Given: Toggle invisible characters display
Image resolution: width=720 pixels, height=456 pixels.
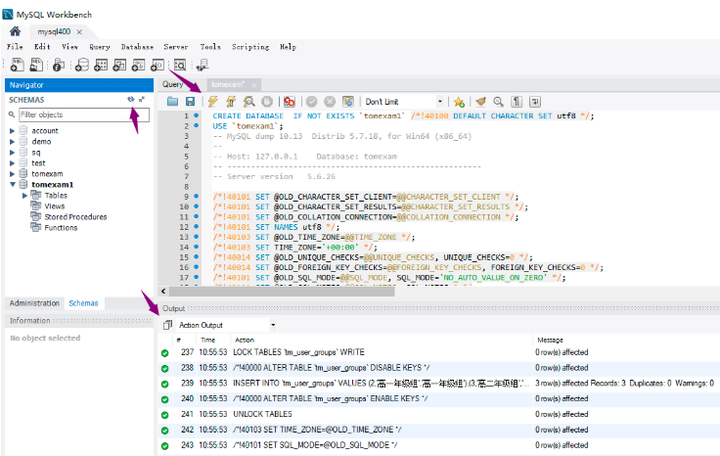Looking at the screenshot, I should (517, 101).
